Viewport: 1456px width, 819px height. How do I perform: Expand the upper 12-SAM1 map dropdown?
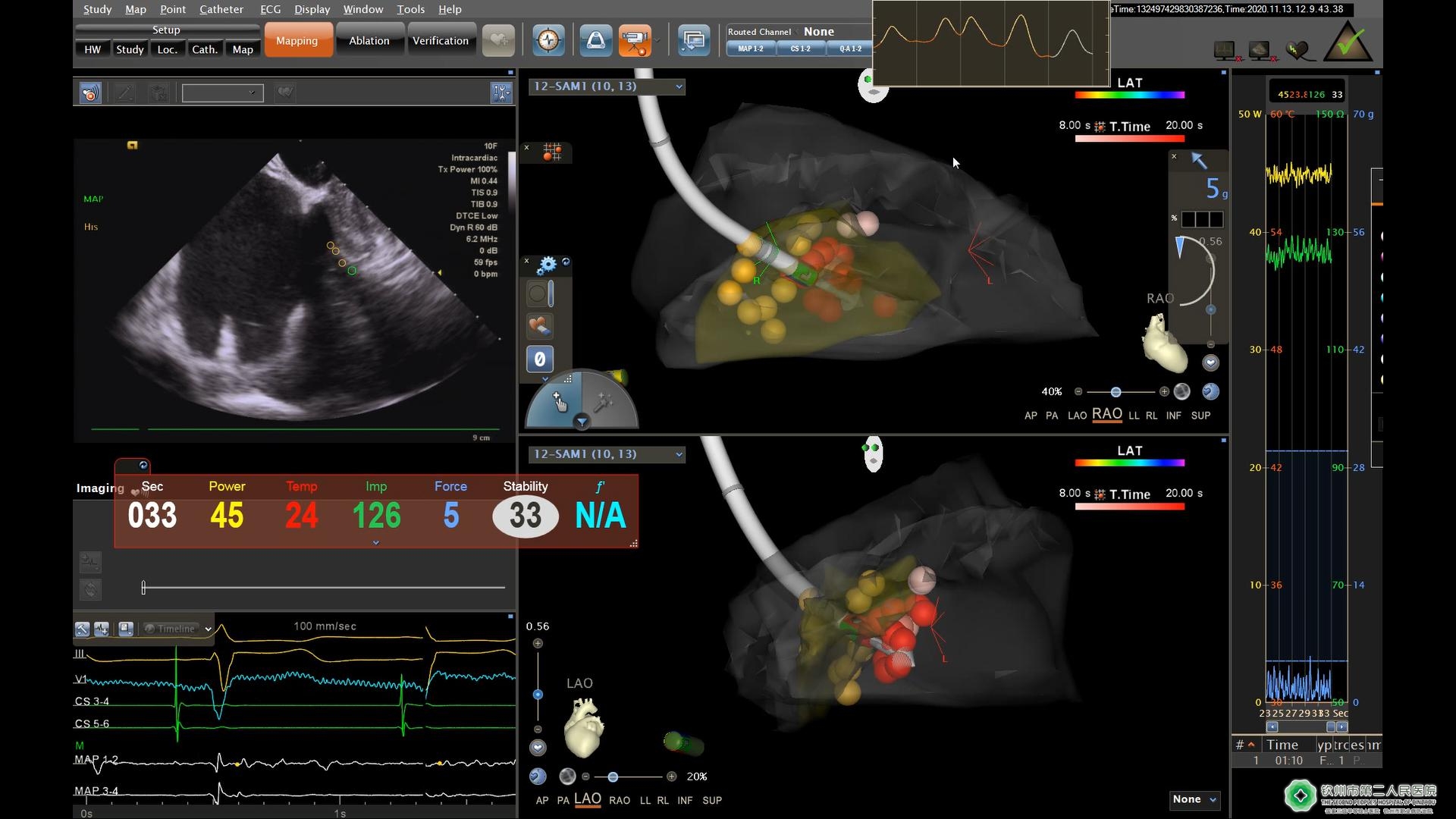pos(679,86)
